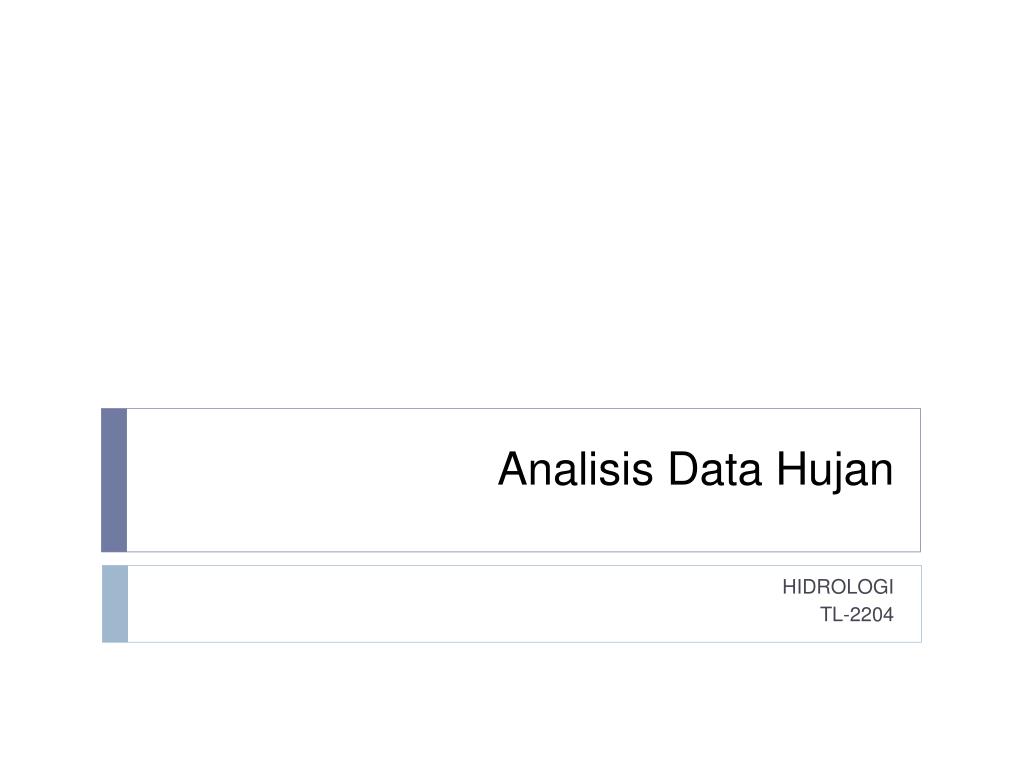Click the capital D in Data
Viewport: 1024px width, 768px height.
682,468
